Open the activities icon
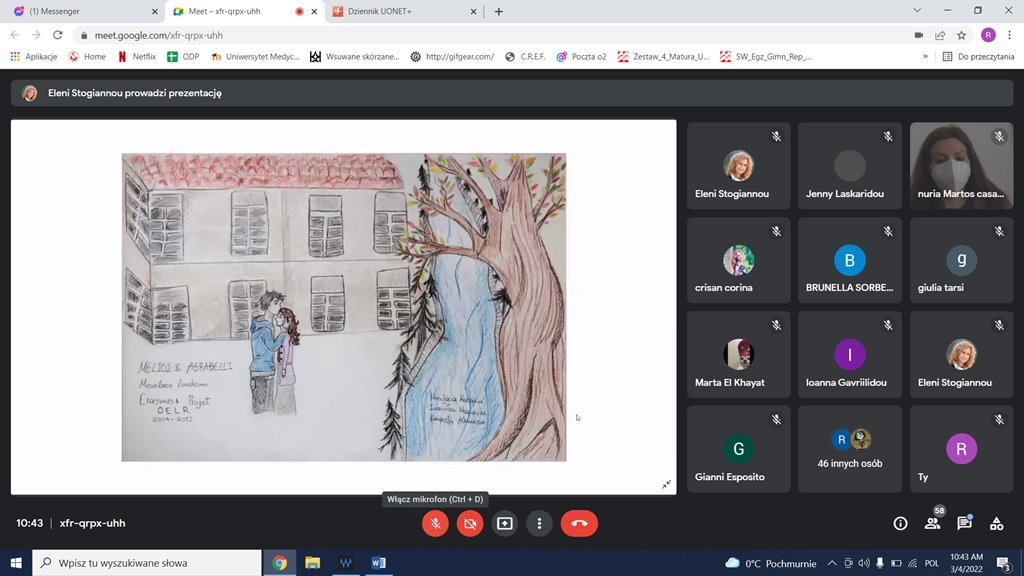The image size is (1024, 576). tap(997, 523)
